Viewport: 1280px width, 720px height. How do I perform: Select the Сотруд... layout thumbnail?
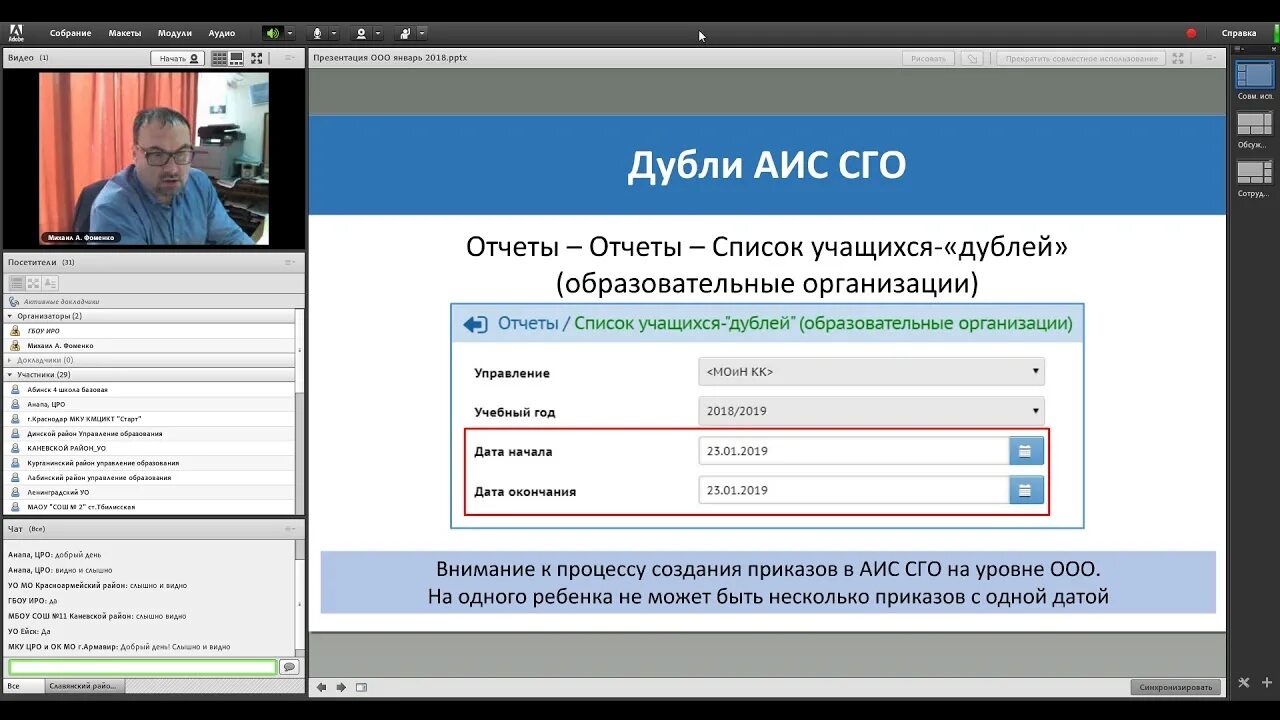1254,172
